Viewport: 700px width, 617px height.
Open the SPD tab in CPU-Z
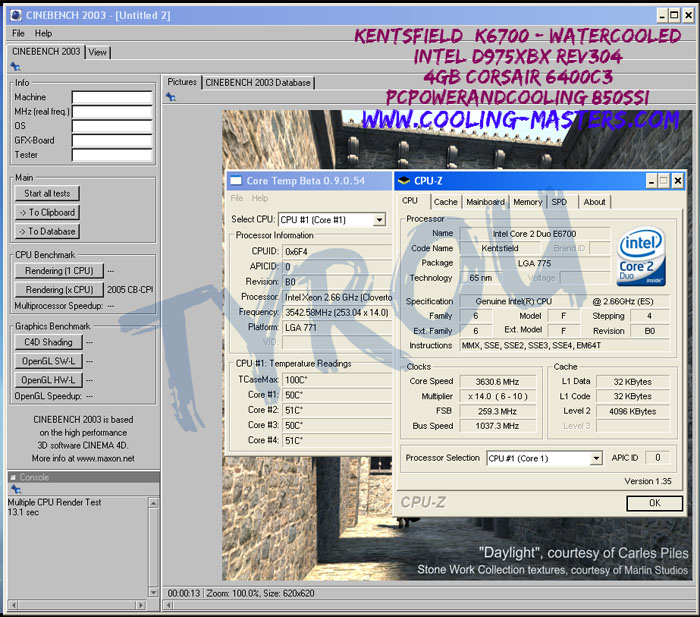(559, 202)
